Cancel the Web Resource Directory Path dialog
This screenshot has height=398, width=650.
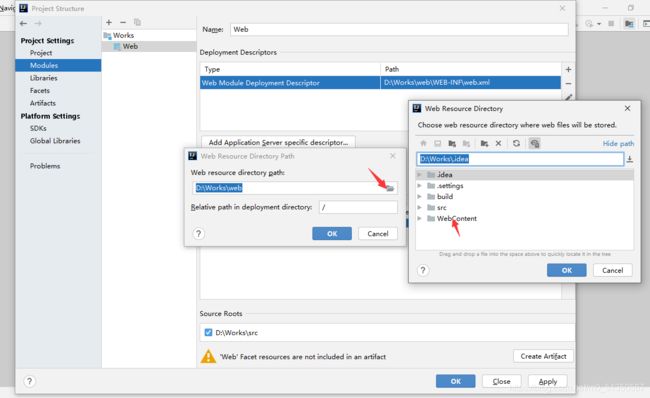tap(378, 234)
